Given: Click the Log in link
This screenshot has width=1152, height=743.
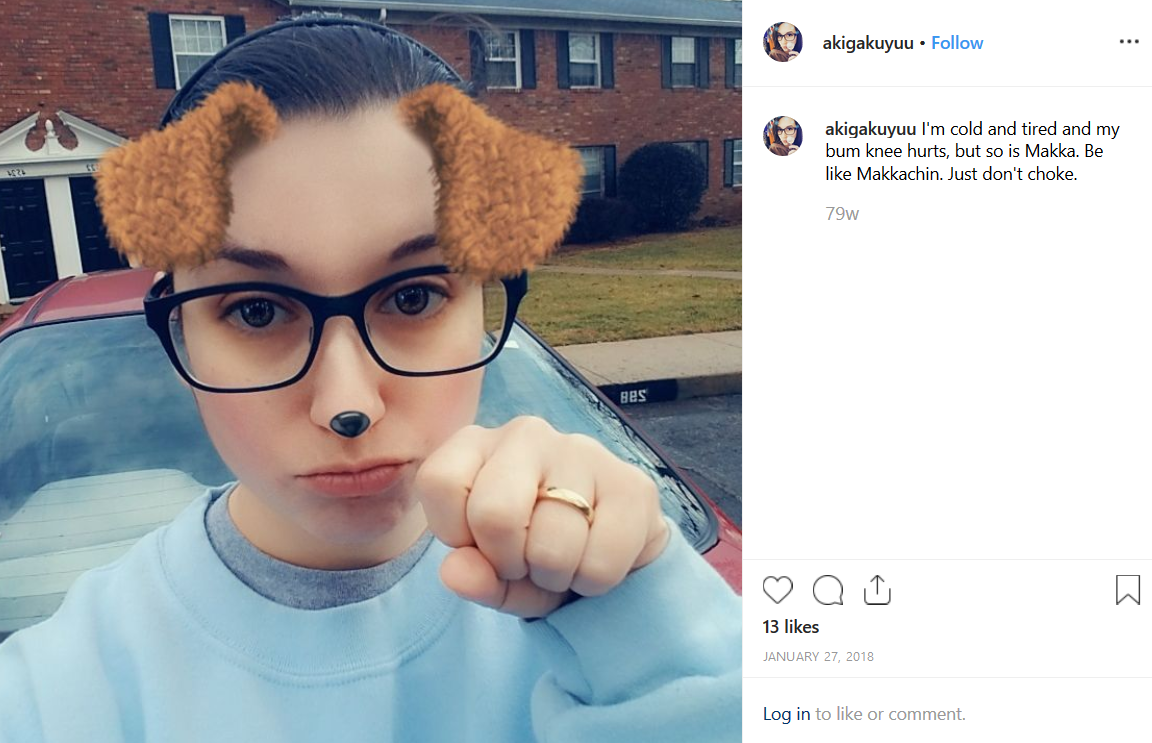Looking at the screenshot, I should 786,714.
